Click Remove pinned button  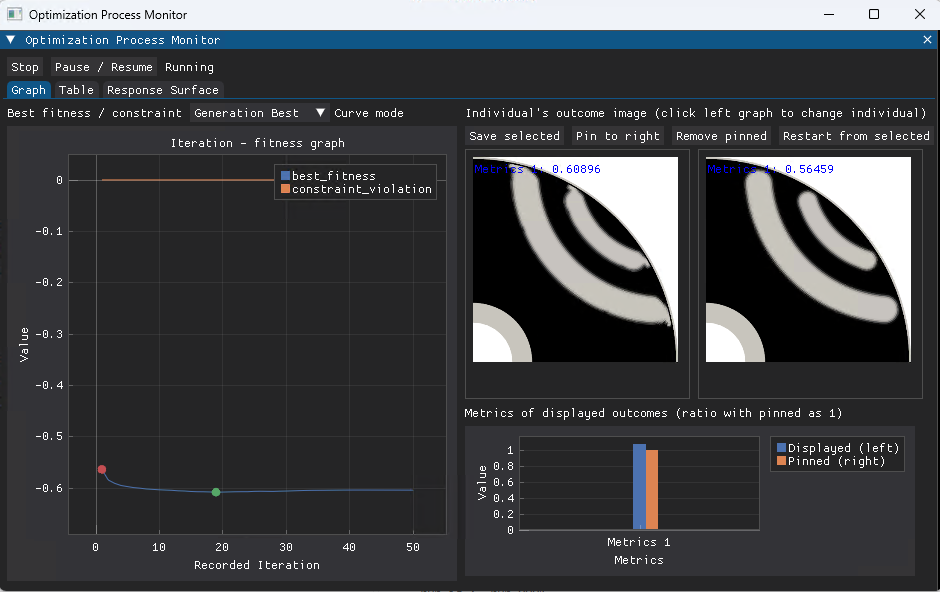coord(721,136)
